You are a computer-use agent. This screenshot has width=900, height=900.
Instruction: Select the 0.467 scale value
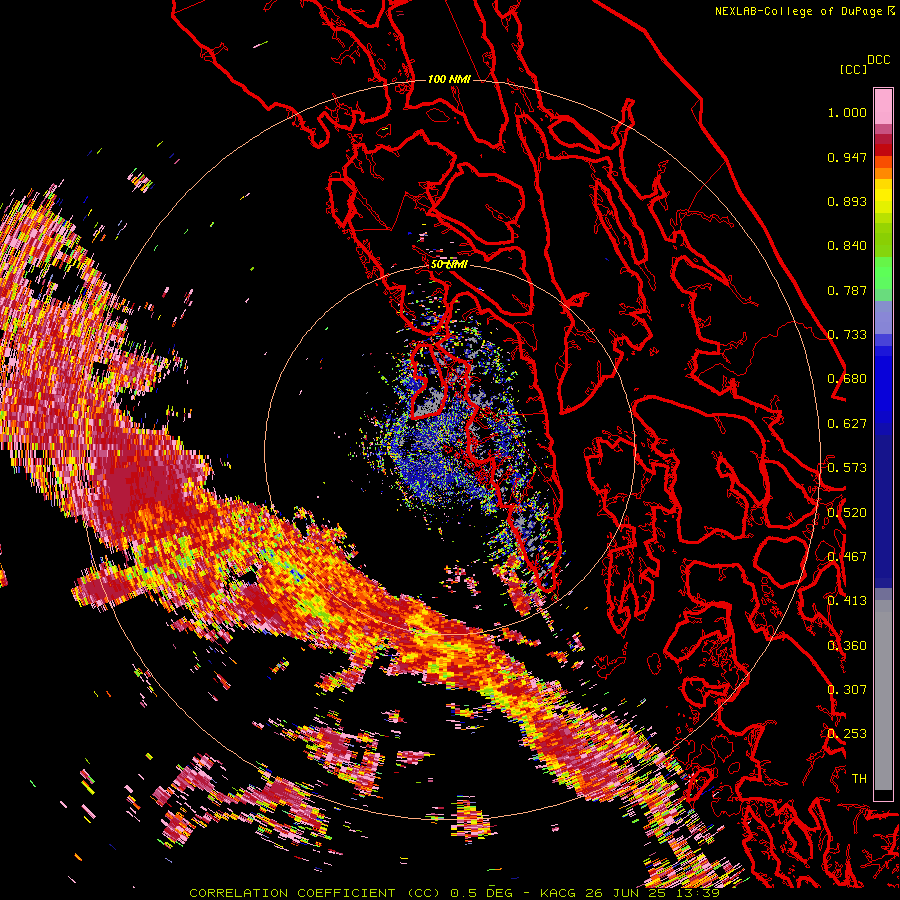[847, 557]
